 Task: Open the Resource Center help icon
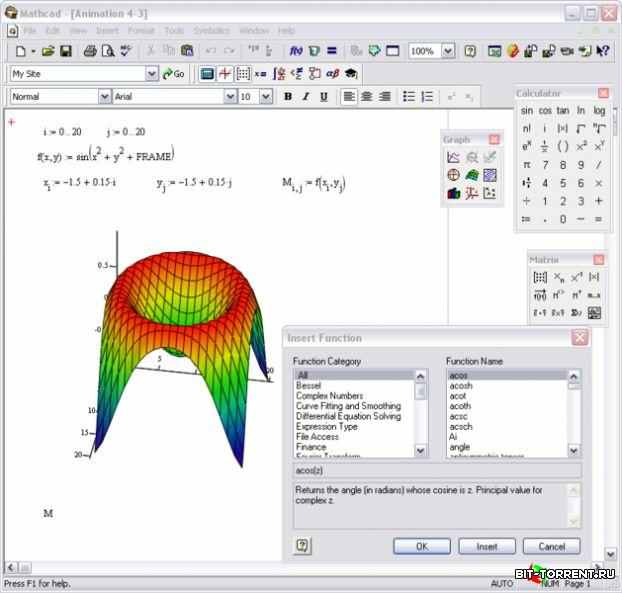point(470,51)
